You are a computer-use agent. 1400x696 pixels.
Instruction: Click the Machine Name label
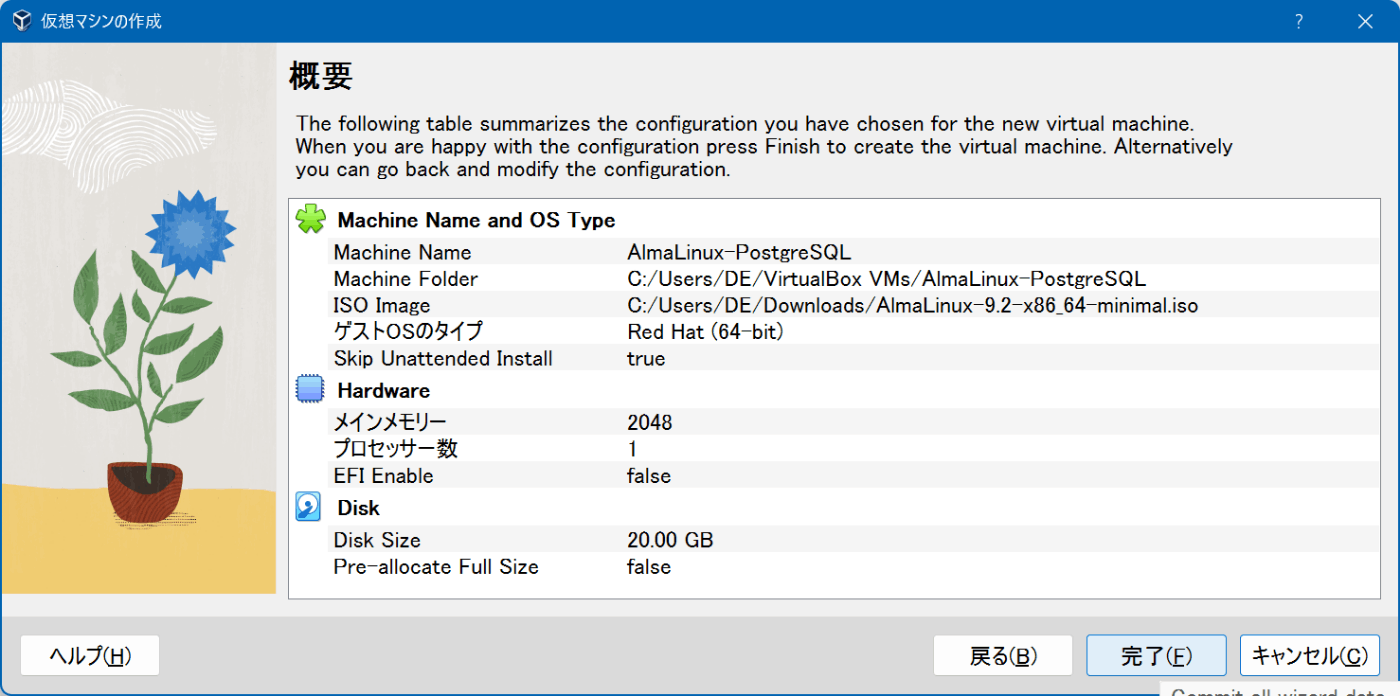coord(402,252)
